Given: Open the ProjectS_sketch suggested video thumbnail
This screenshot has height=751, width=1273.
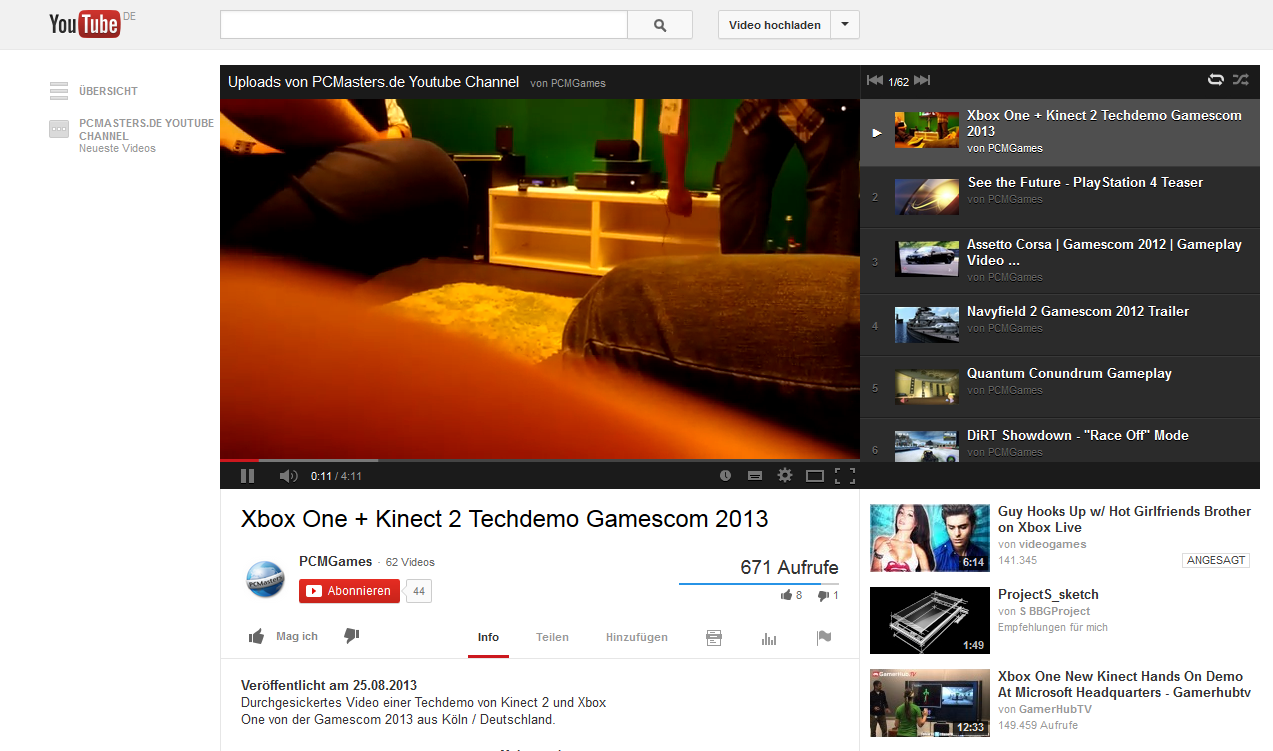Looking at the screenshot, I should (930, 620).
